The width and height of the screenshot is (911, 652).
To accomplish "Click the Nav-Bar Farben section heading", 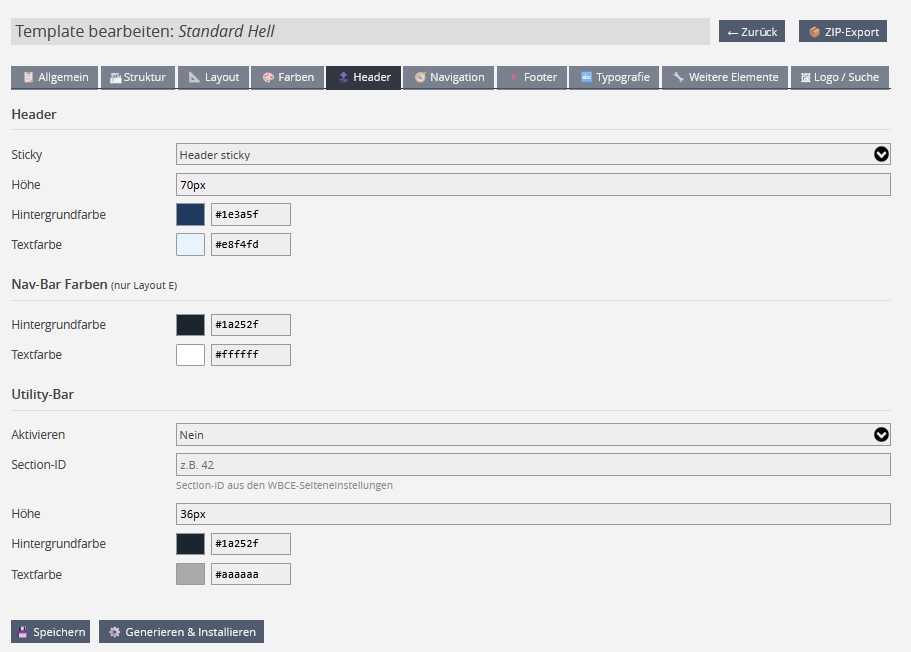I will [94, 285].
